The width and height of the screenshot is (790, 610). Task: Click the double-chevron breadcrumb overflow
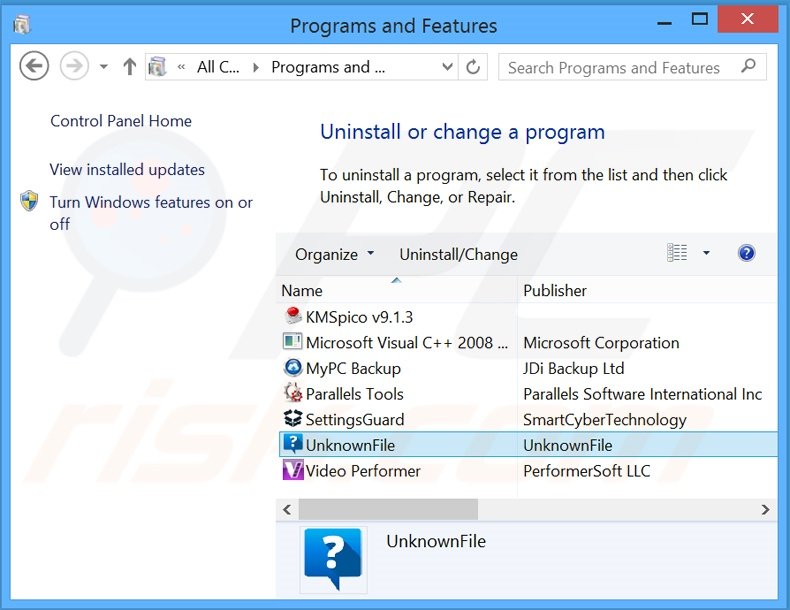coord(181,66)
